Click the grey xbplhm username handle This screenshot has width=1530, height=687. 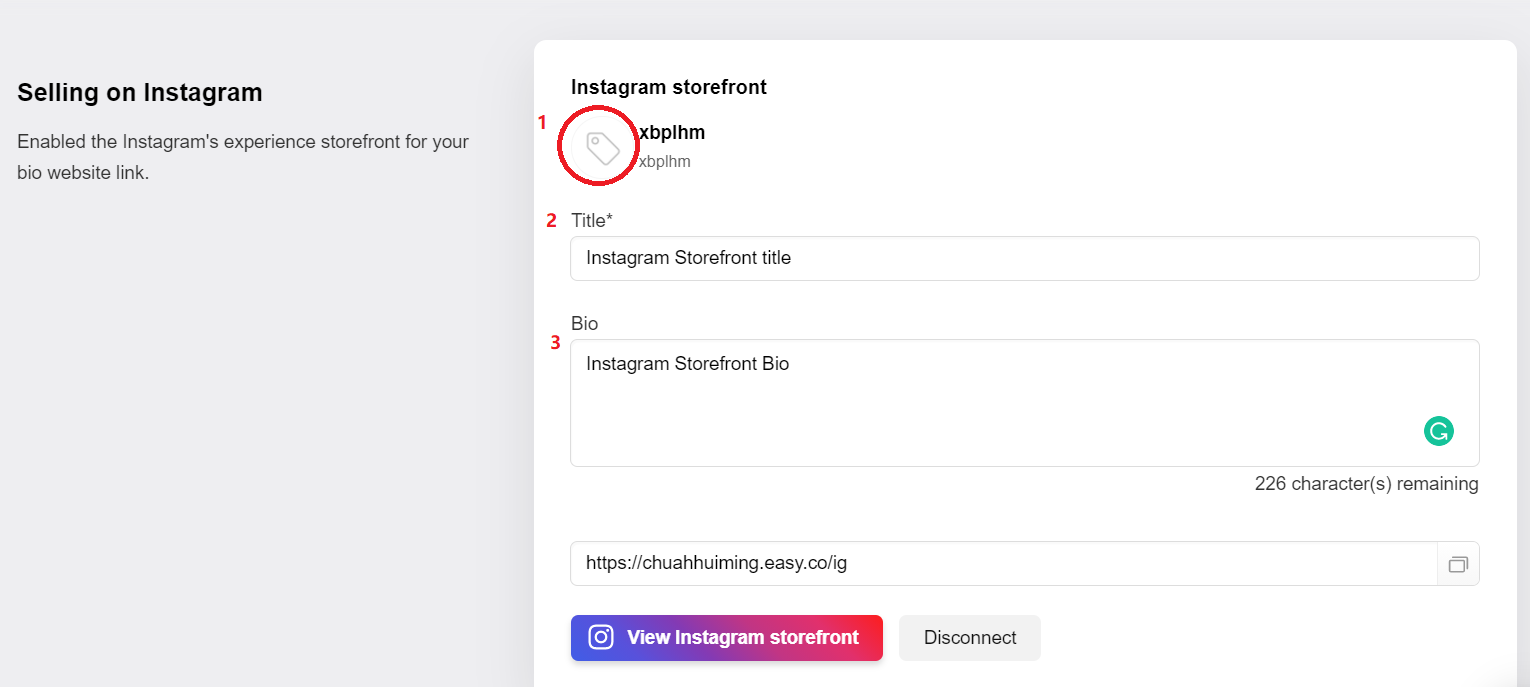(665, 161)
